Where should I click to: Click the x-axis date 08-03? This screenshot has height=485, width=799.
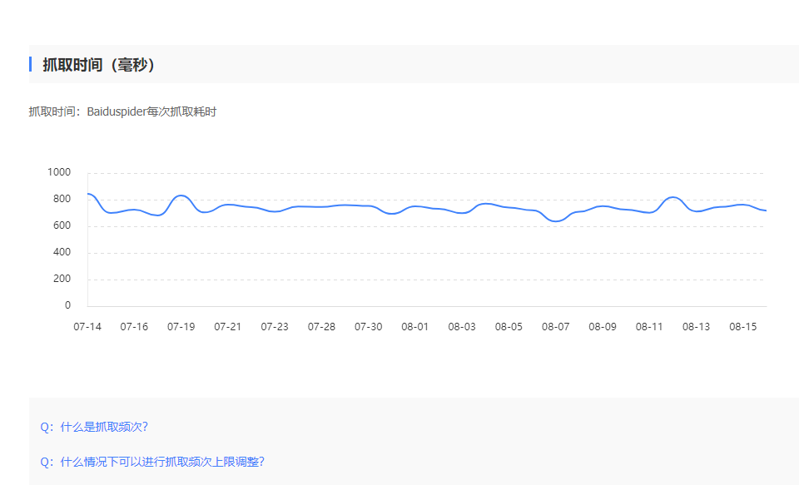462,327
